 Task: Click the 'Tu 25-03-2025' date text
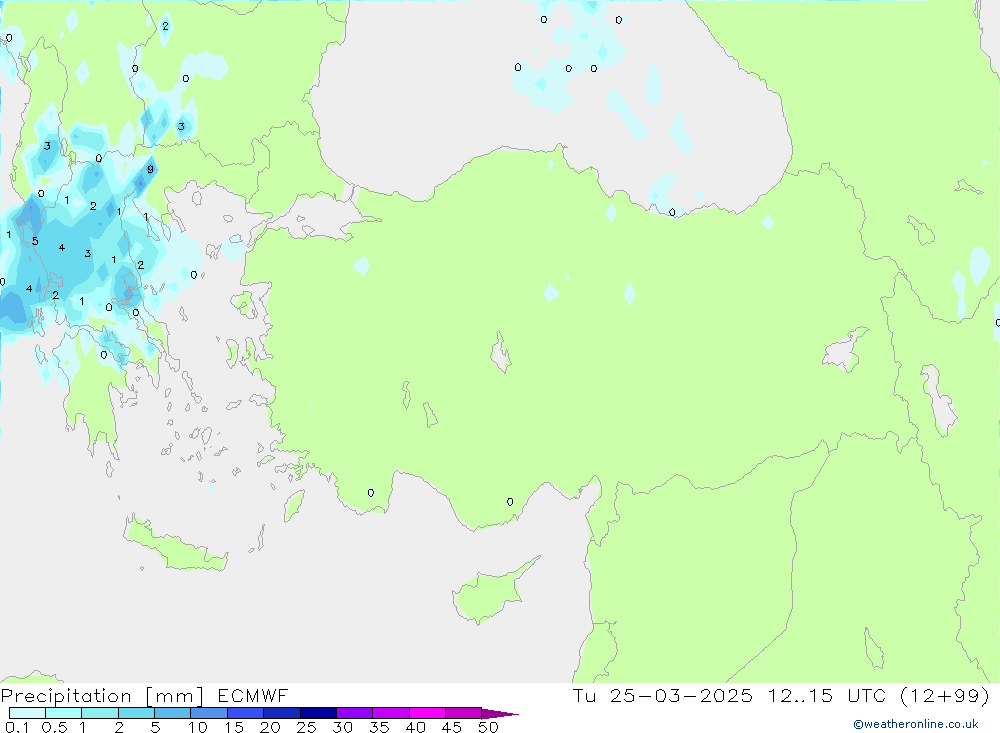pos(663,696)
